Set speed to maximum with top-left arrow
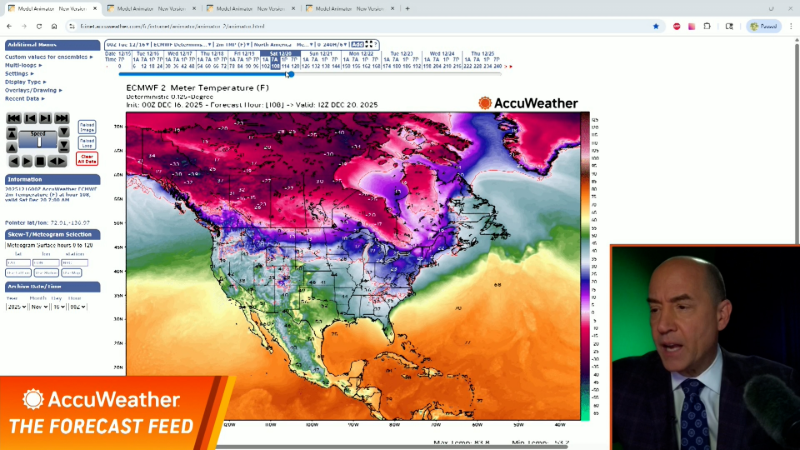The height and width of the screenshot is (450, 800). (12, 133)
